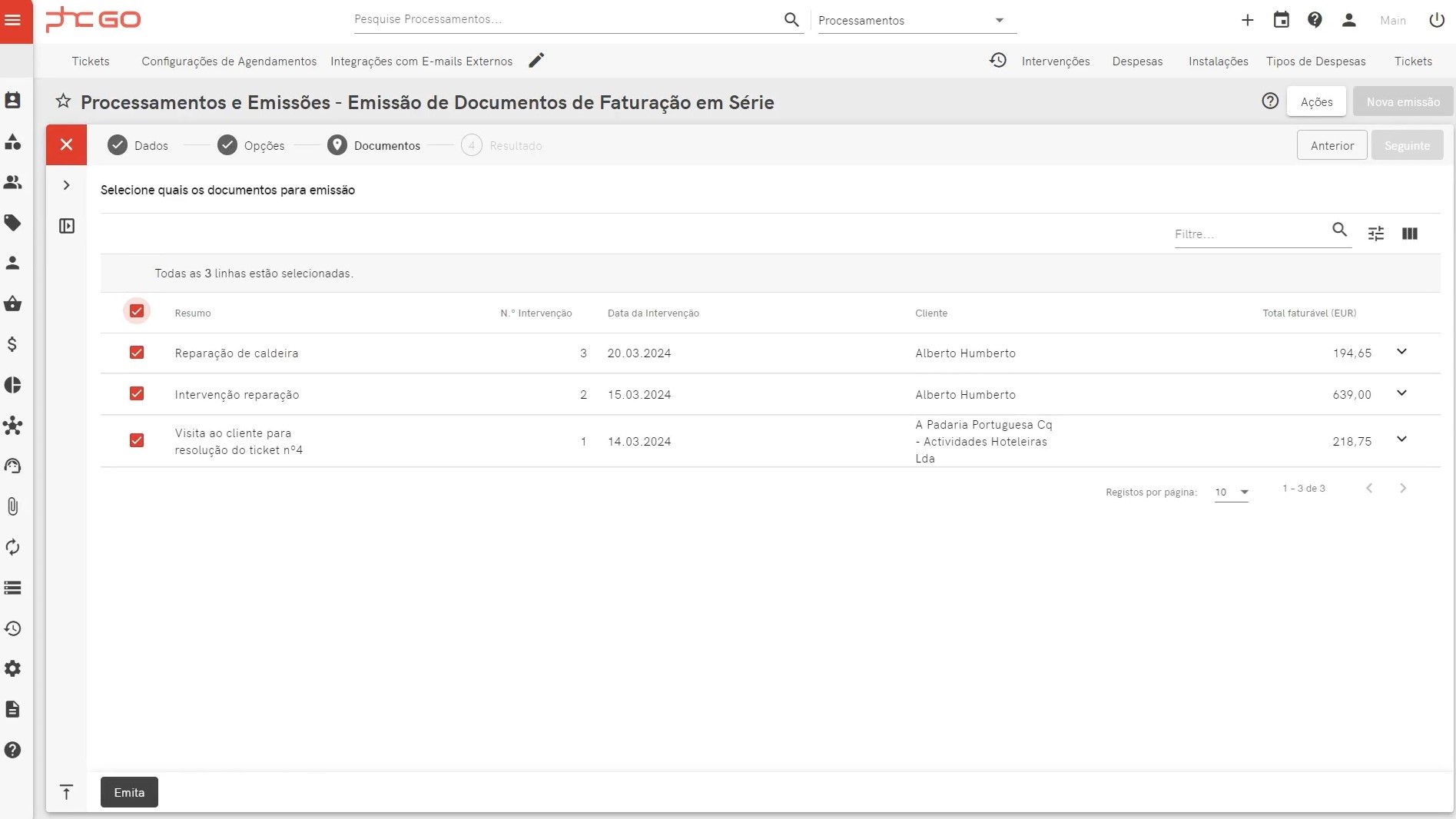Click the favorite star icon beside page title
The width and height of the screenshot is (1456, 819).
point(63,101)
